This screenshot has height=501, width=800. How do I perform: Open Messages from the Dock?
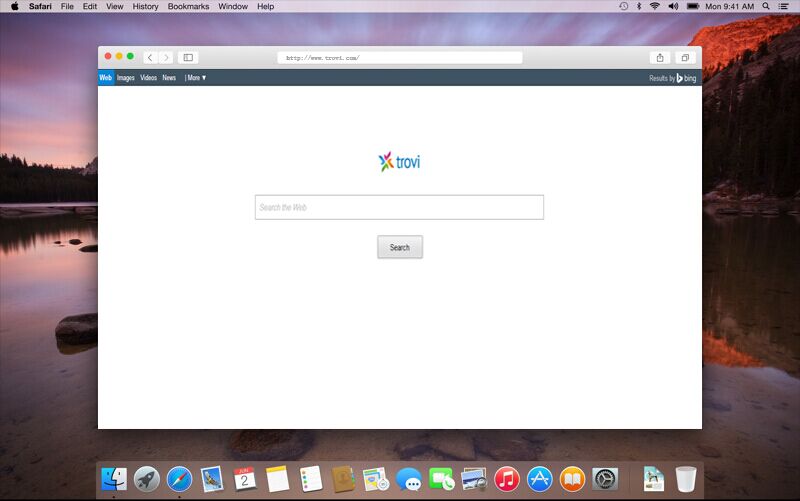click(x=409, y=479)
